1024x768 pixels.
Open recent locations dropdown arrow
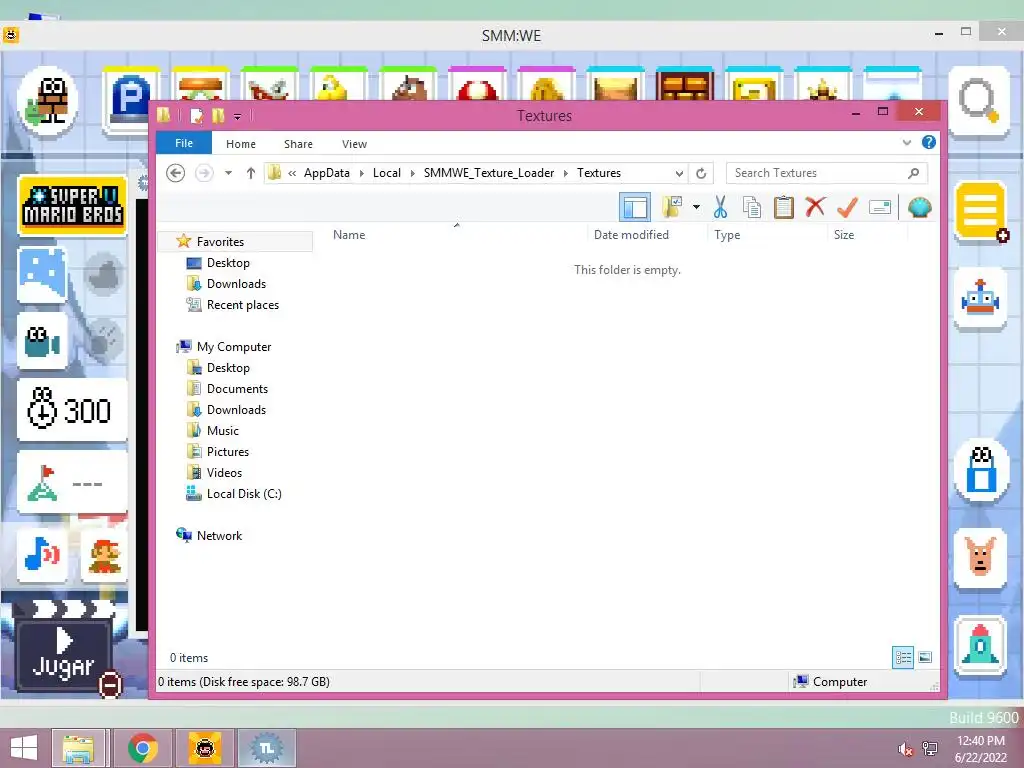click(x=228, y=173)
